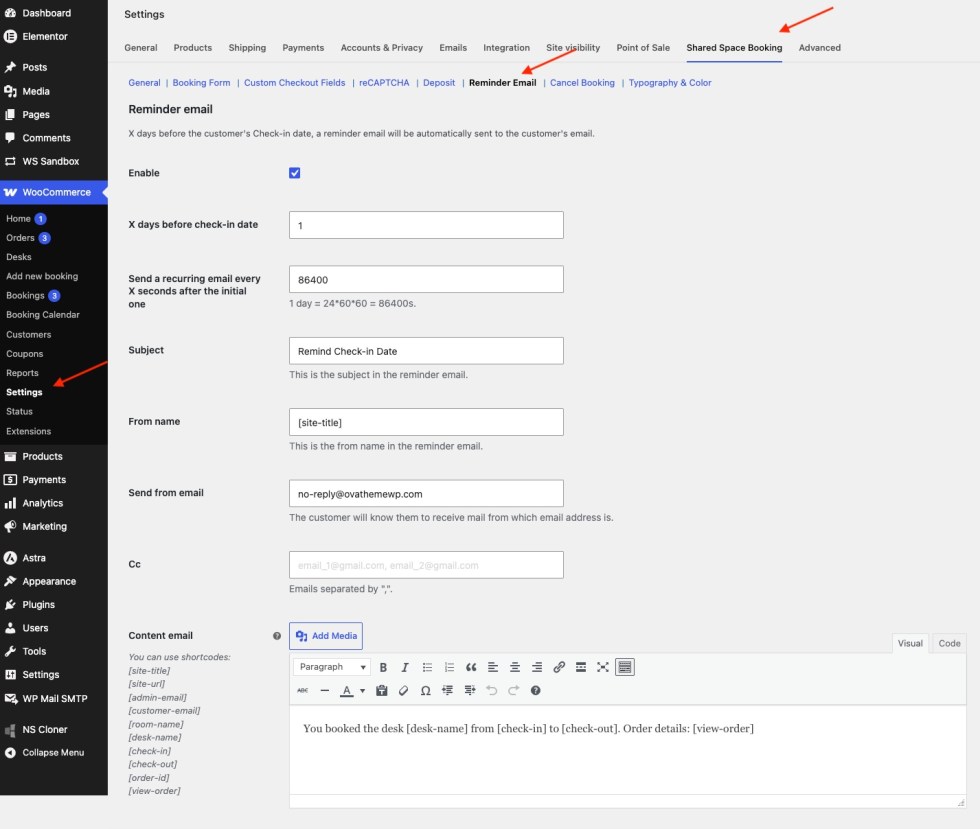Click into the email content editor body
This screenshot has width=980, height=829.
[x=628, y=750]
